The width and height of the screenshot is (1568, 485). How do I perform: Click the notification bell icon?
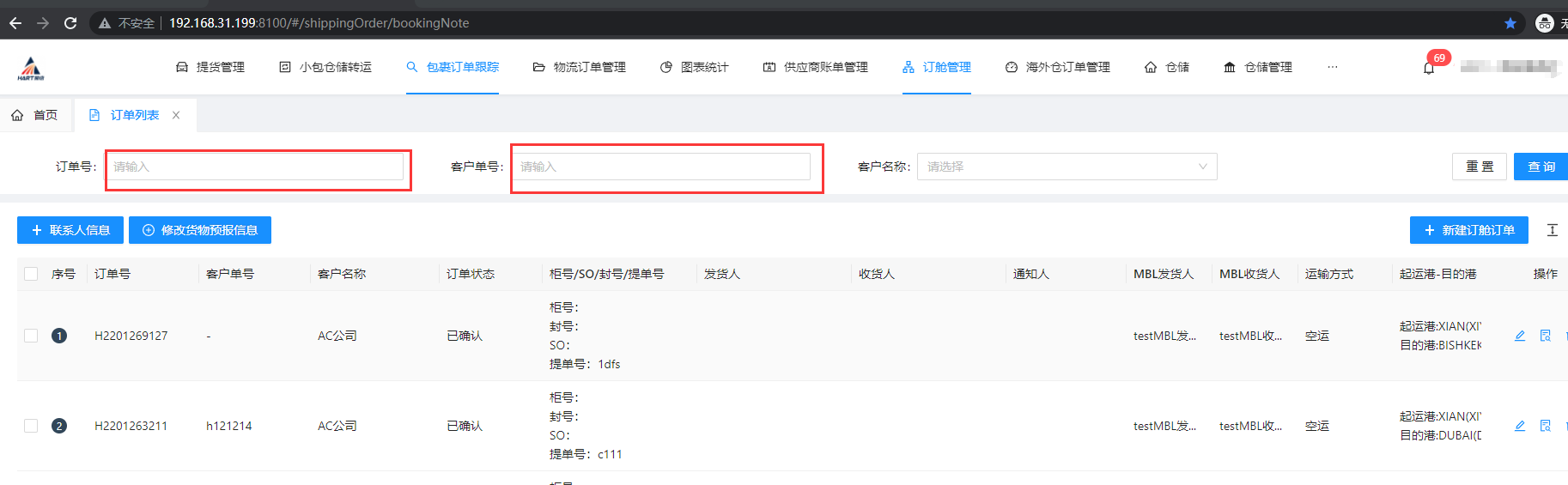[1429, 68]
